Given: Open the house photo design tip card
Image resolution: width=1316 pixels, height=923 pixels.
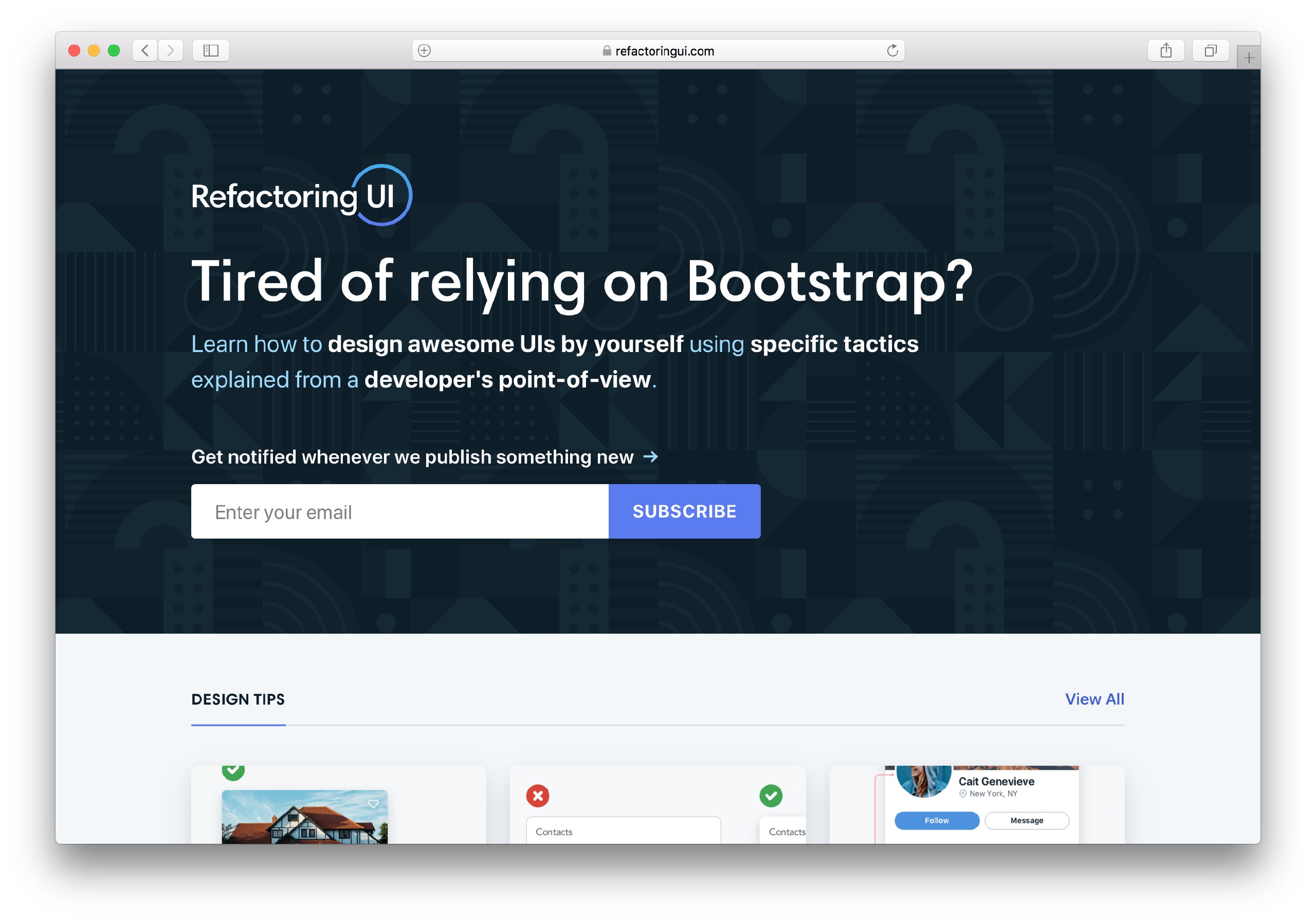Looking at the screenshot, I should (339, 804).
